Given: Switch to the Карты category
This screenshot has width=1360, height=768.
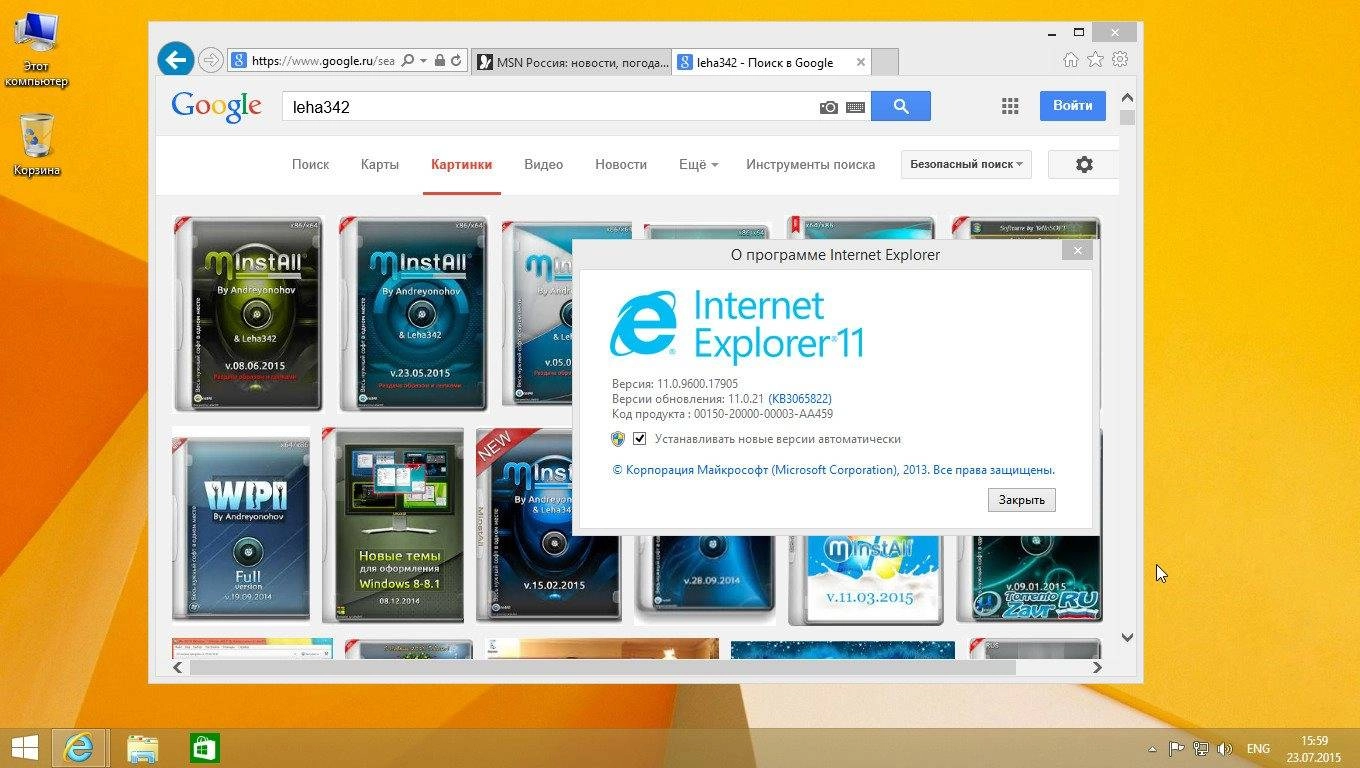Looking at the screenshot, I should pos(380,164).
